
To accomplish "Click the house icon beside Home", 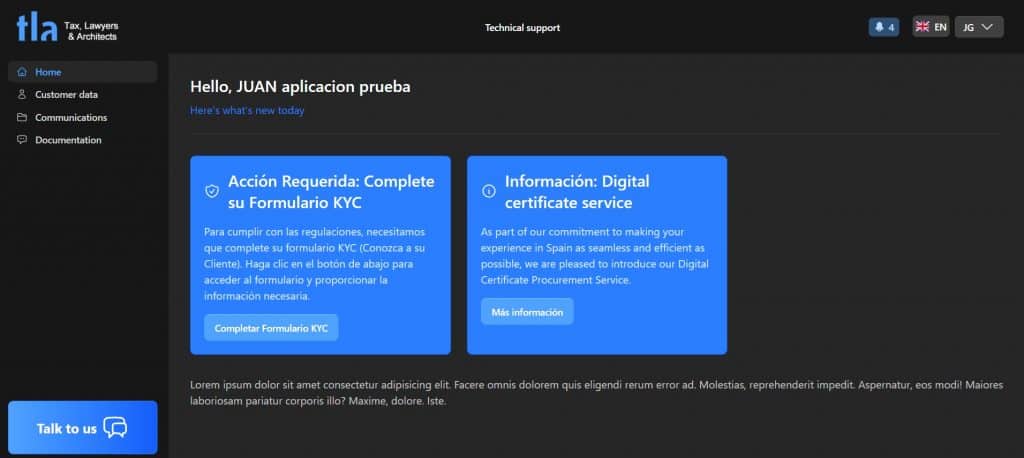I will [x=22, y=72].
